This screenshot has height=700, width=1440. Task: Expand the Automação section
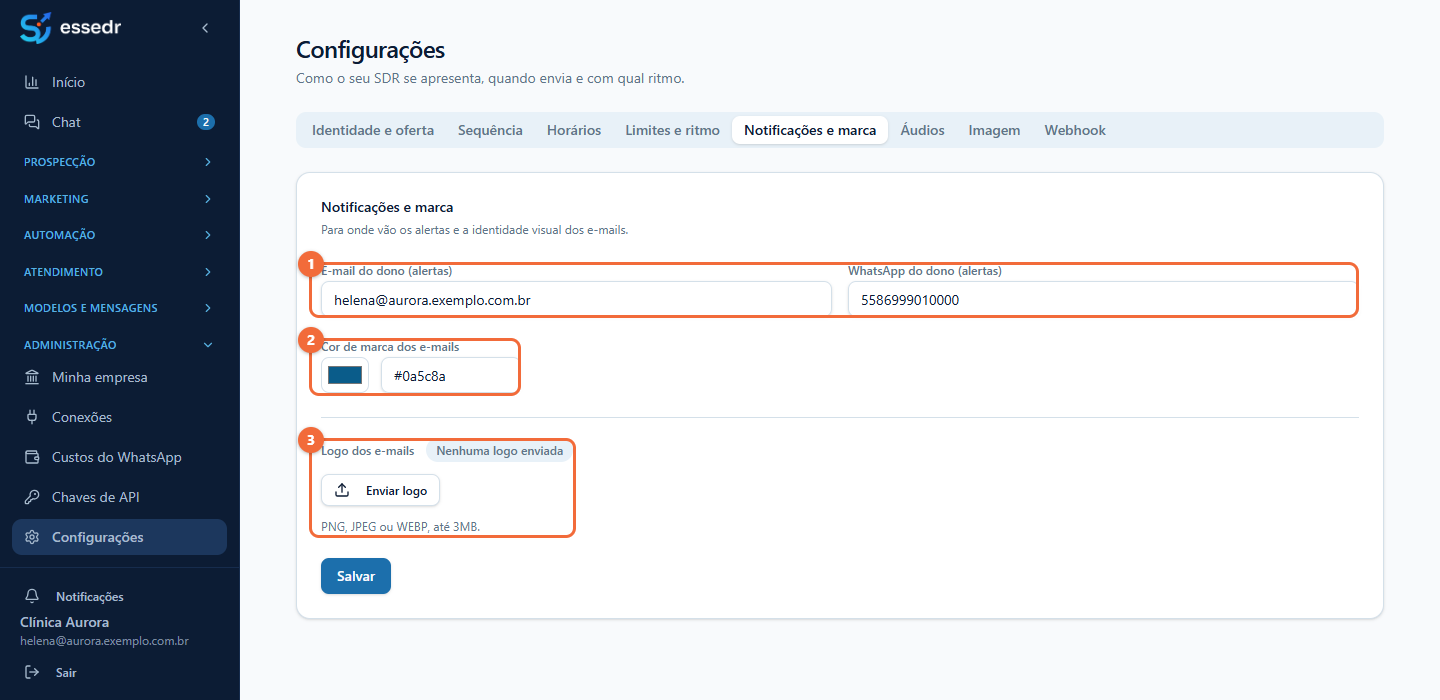coord(120,235)
